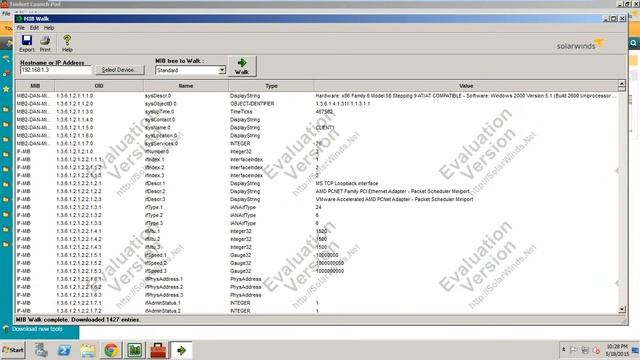Click the Print toolbar icon
Viewport: 640px width, 360px height.
(45, 43)
